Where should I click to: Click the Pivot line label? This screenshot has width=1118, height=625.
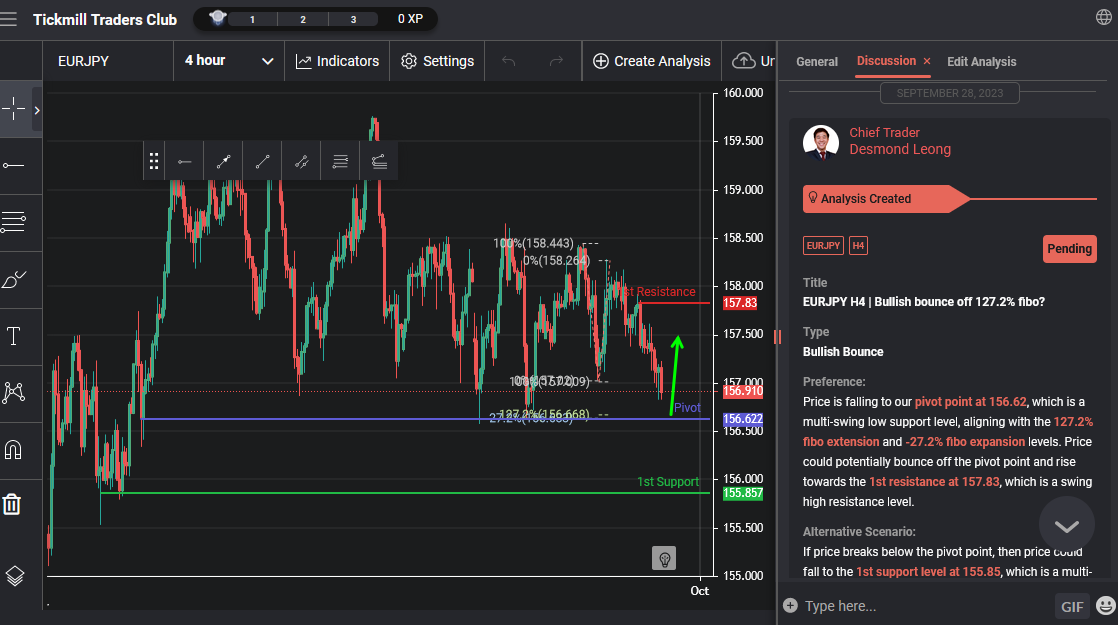[687, 408]
